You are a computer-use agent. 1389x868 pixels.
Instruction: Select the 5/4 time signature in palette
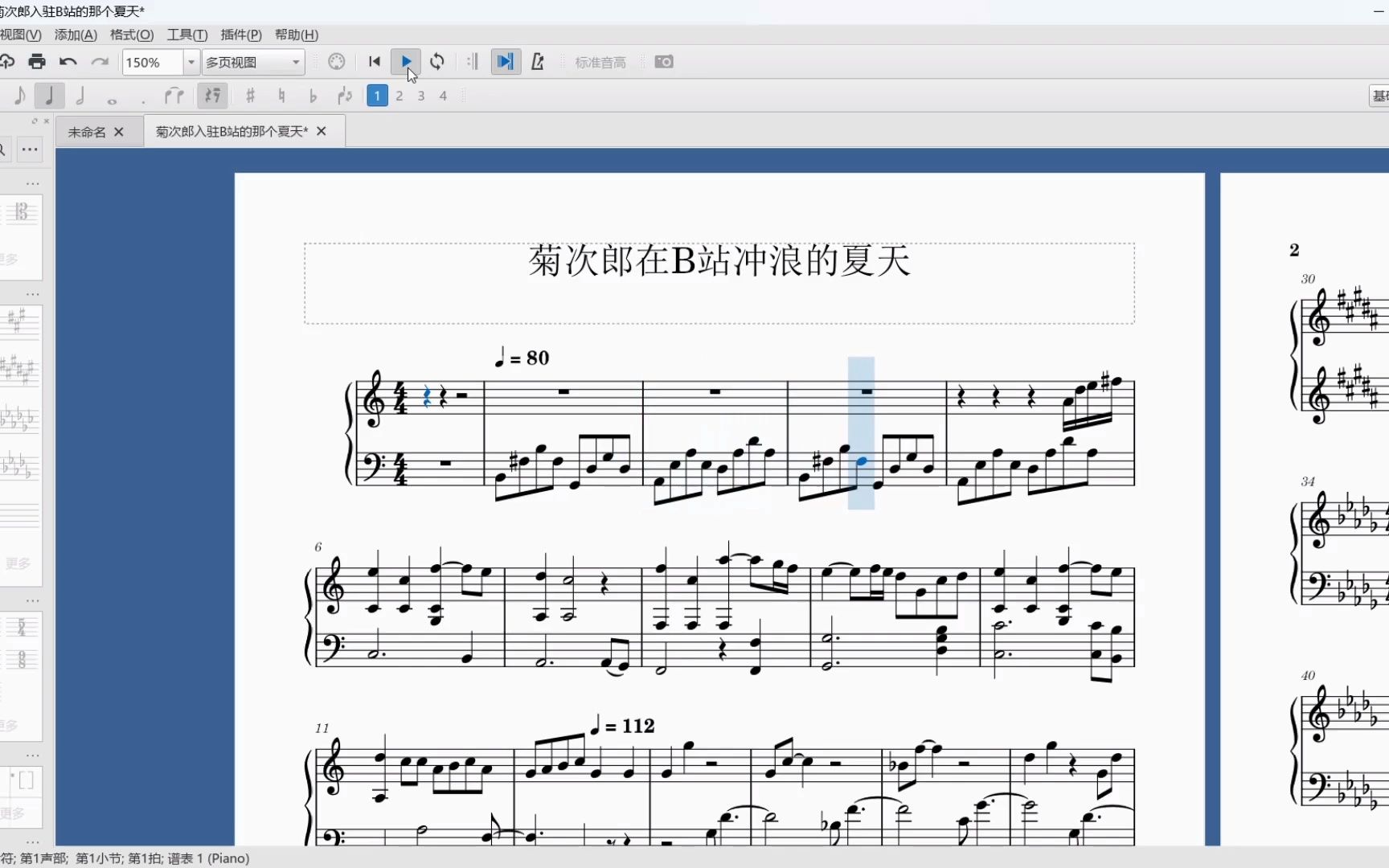pyautogui.click(x=22, y=627)
